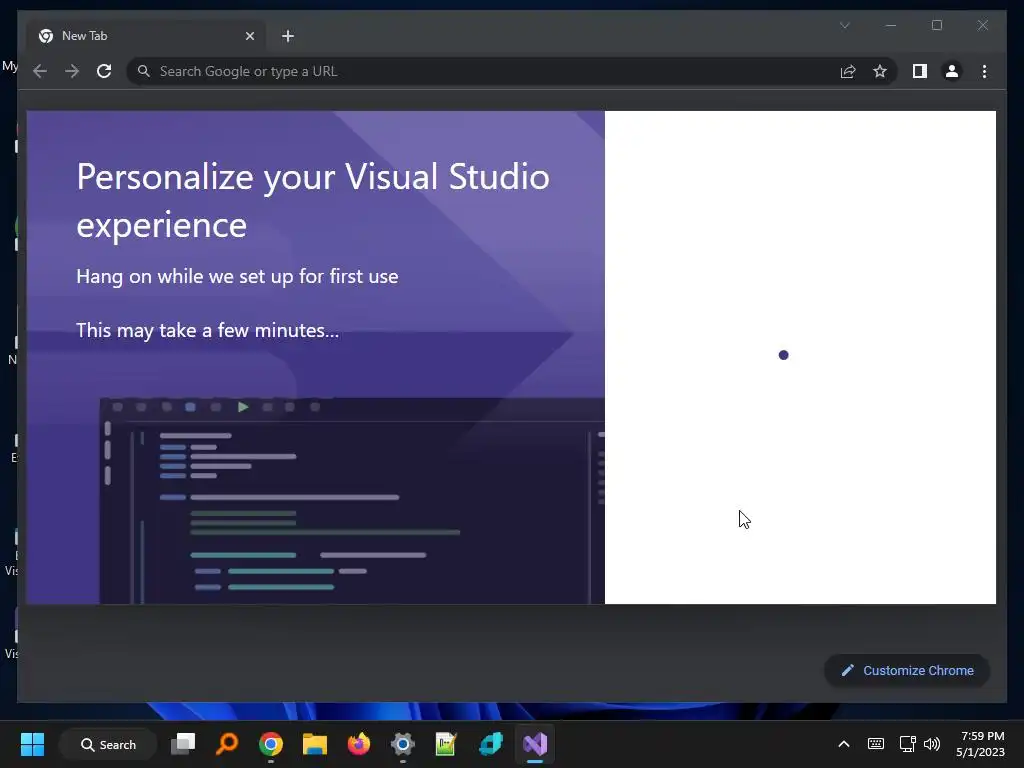Image resolution: width=1024 pixels, height=768 pixels.
Task: Open the Windows Start menu
Action: point(32,744)
